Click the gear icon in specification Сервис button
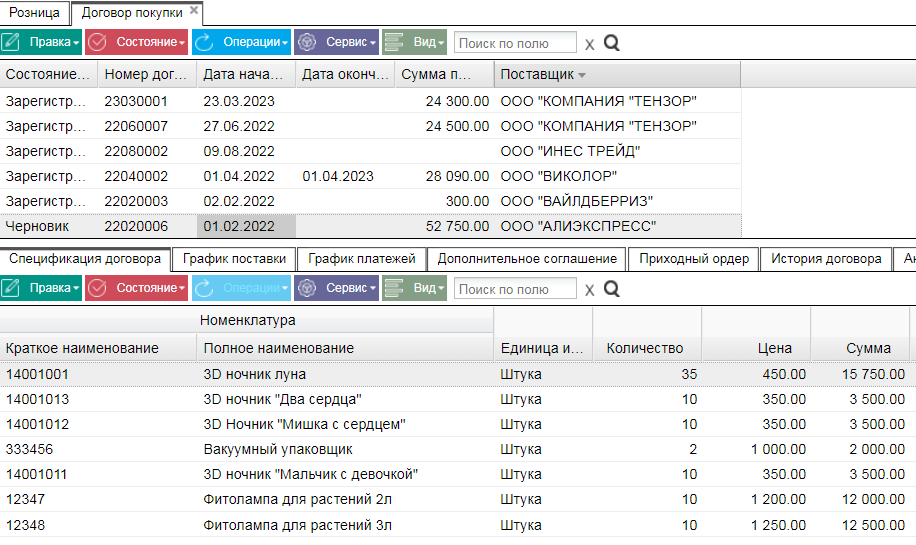Screen dimensions: 916x545 [x=307, y=288]
